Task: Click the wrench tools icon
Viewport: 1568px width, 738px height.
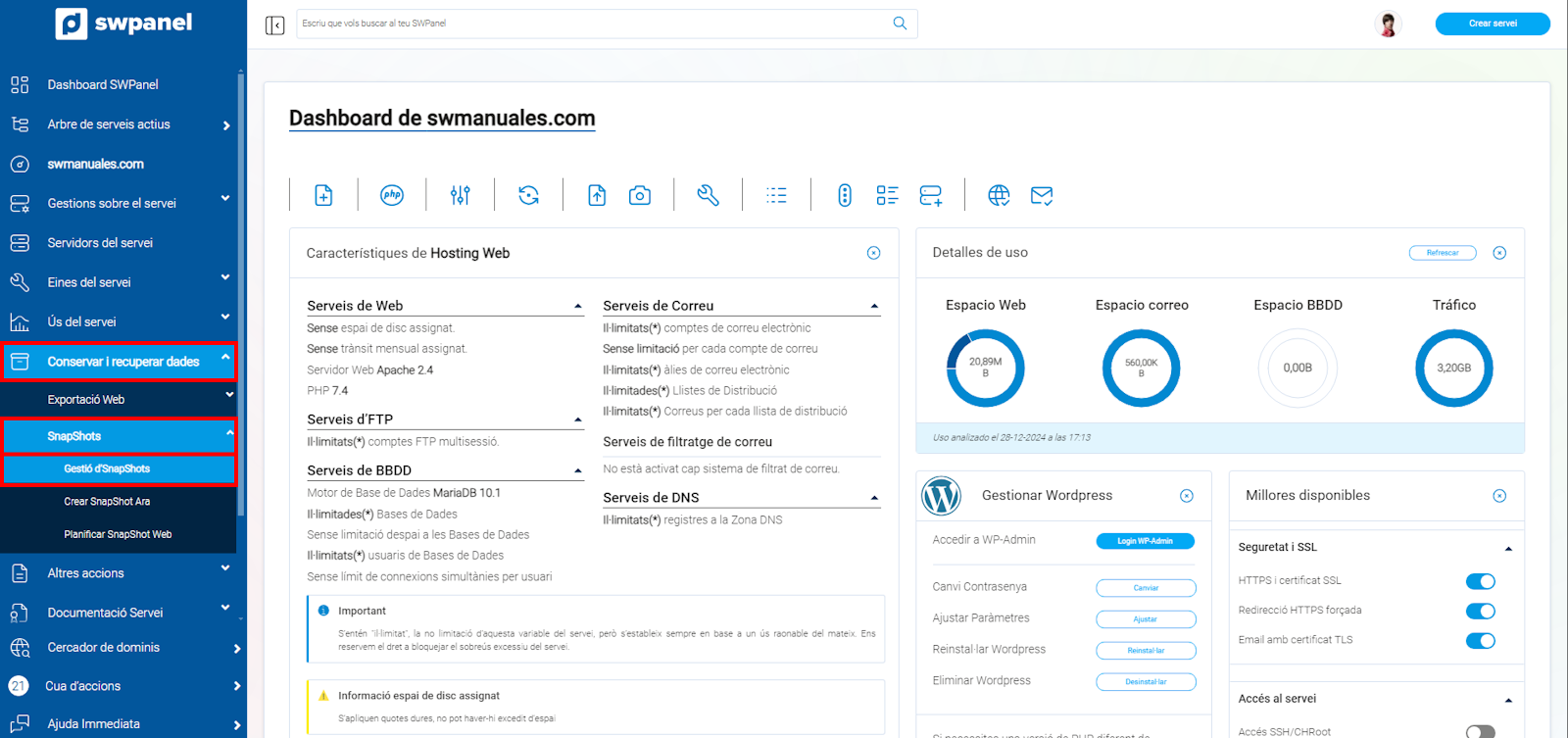Action: pos(708,196)
